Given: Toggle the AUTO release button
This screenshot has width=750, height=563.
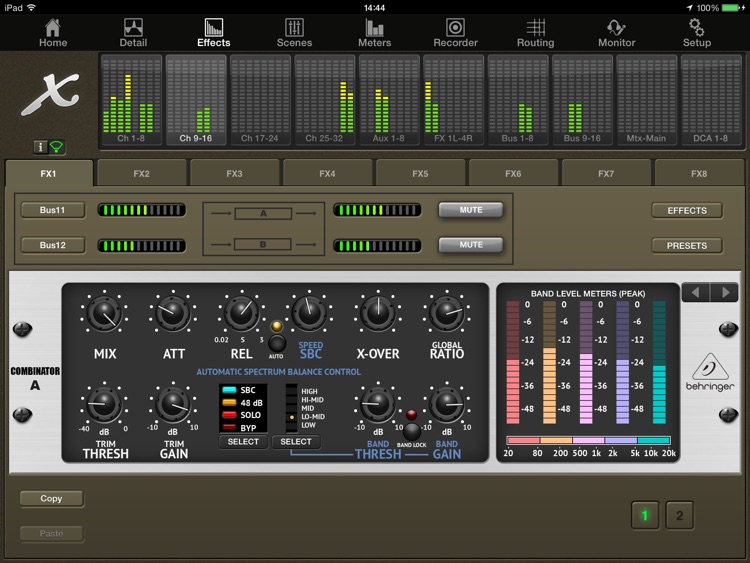Looking at the screenshot, I should pyautogui.click(x=275, y=343).
